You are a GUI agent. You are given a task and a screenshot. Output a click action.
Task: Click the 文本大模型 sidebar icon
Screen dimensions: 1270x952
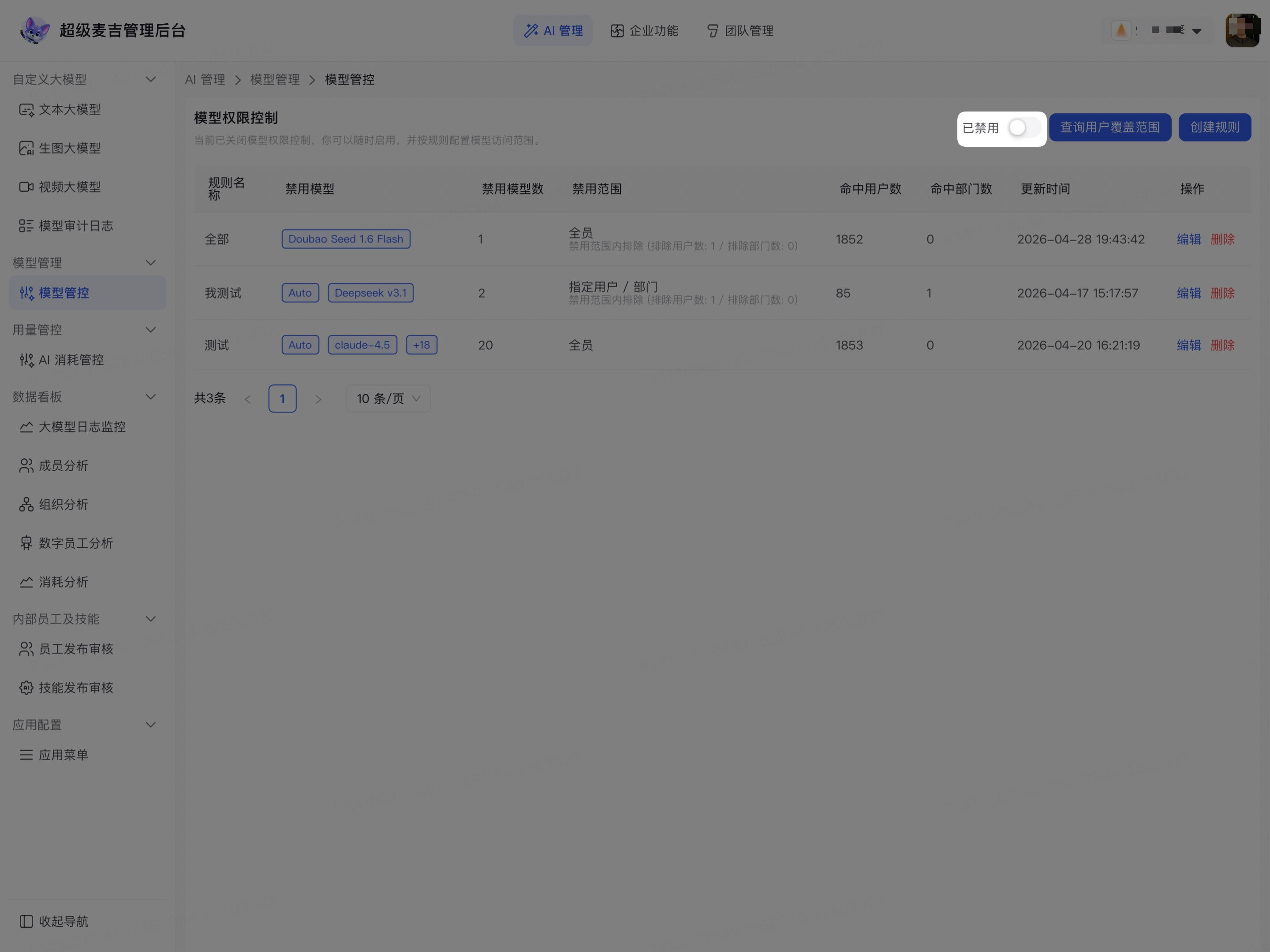pos(26,110)
